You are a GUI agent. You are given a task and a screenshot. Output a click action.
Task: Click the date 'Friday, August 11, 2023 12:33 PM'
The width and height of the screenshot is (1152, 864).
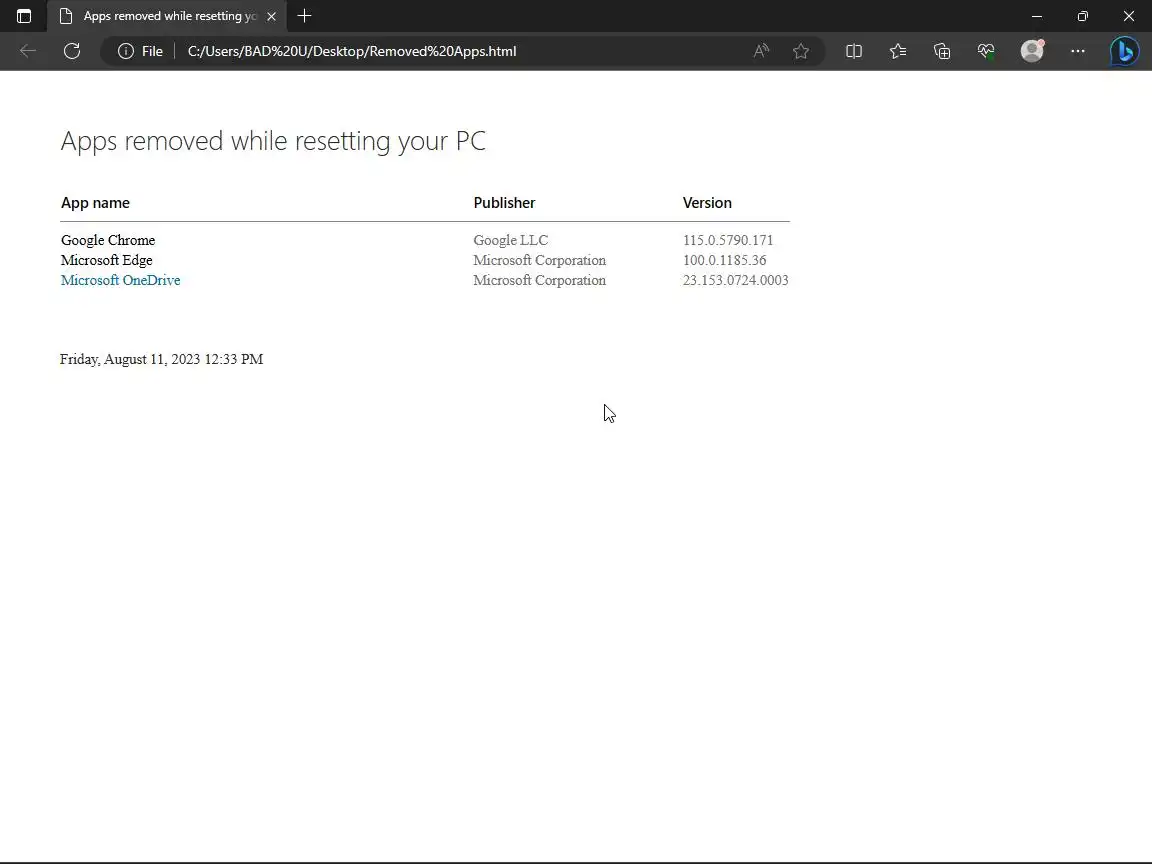pyautogui.click(x=162, y=359)
